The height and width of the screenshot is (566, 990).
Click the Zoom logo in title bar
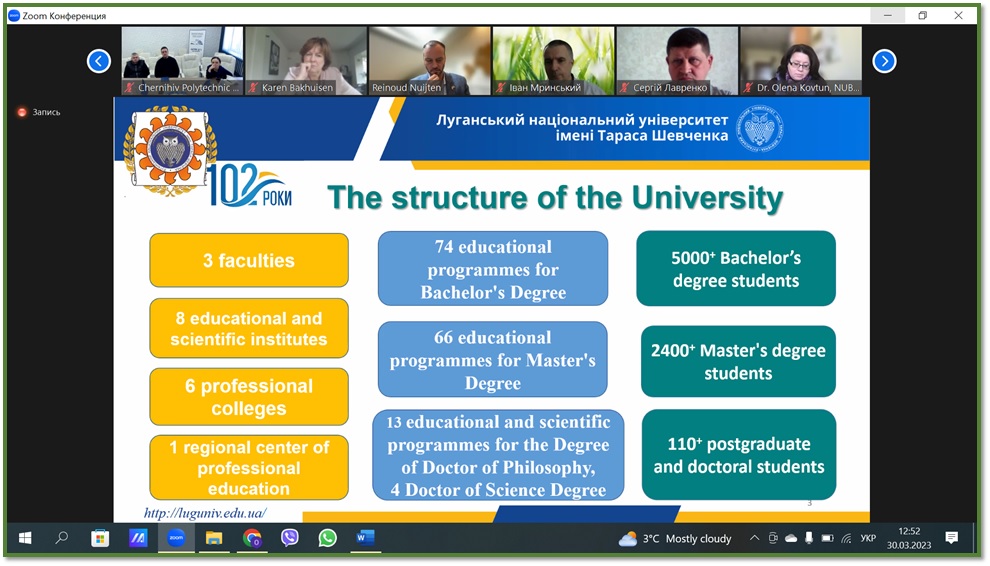click(x=14, y=16)
